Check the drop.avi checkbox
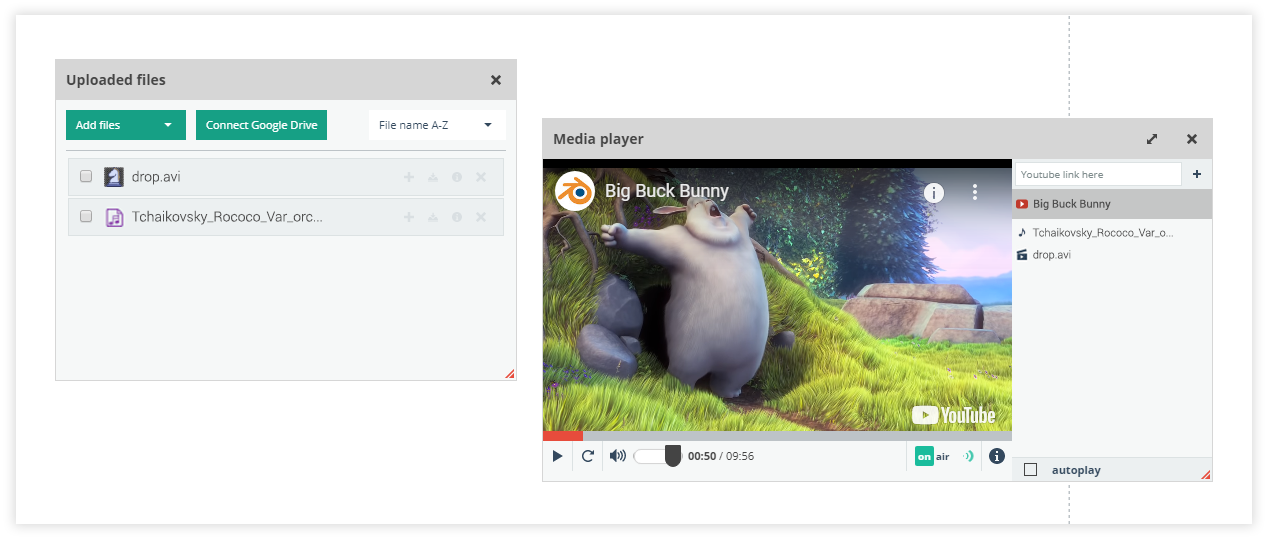The width and height of the screenshot is (1270, 539). click(x=86, y=176)
